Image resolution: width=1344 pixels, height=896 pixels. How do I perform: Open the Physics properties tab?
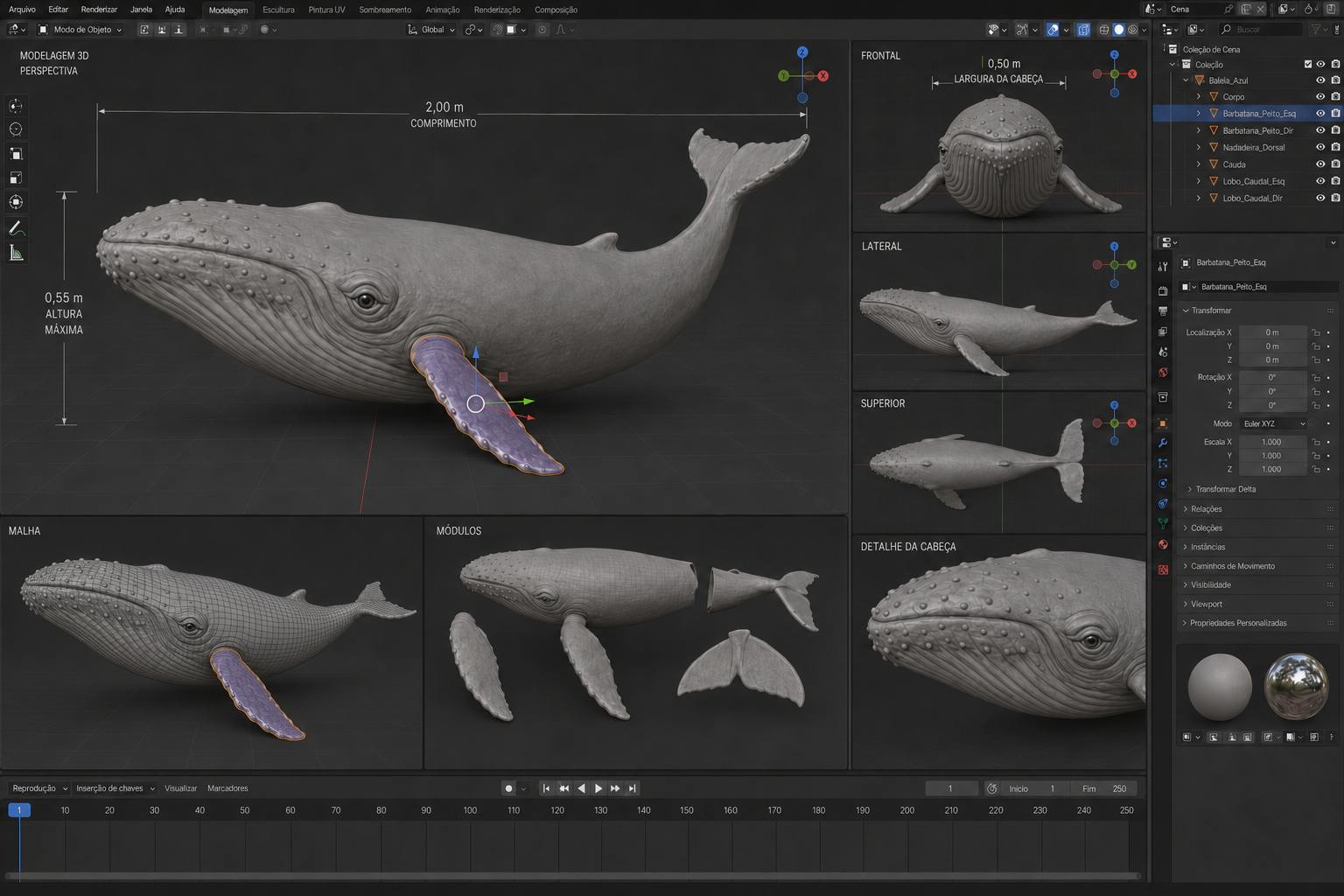click(x=1163, y=484)
